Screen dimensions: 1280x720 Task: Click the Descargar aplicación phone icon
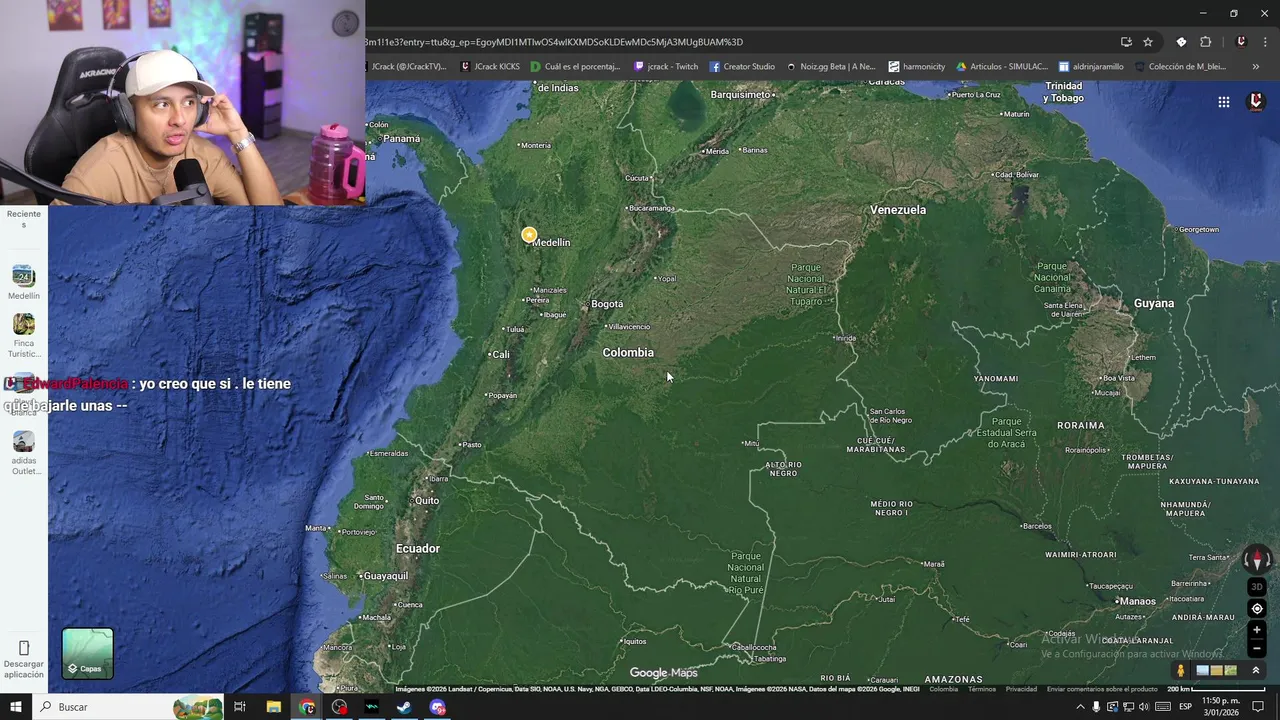click(x=24, y=648)
